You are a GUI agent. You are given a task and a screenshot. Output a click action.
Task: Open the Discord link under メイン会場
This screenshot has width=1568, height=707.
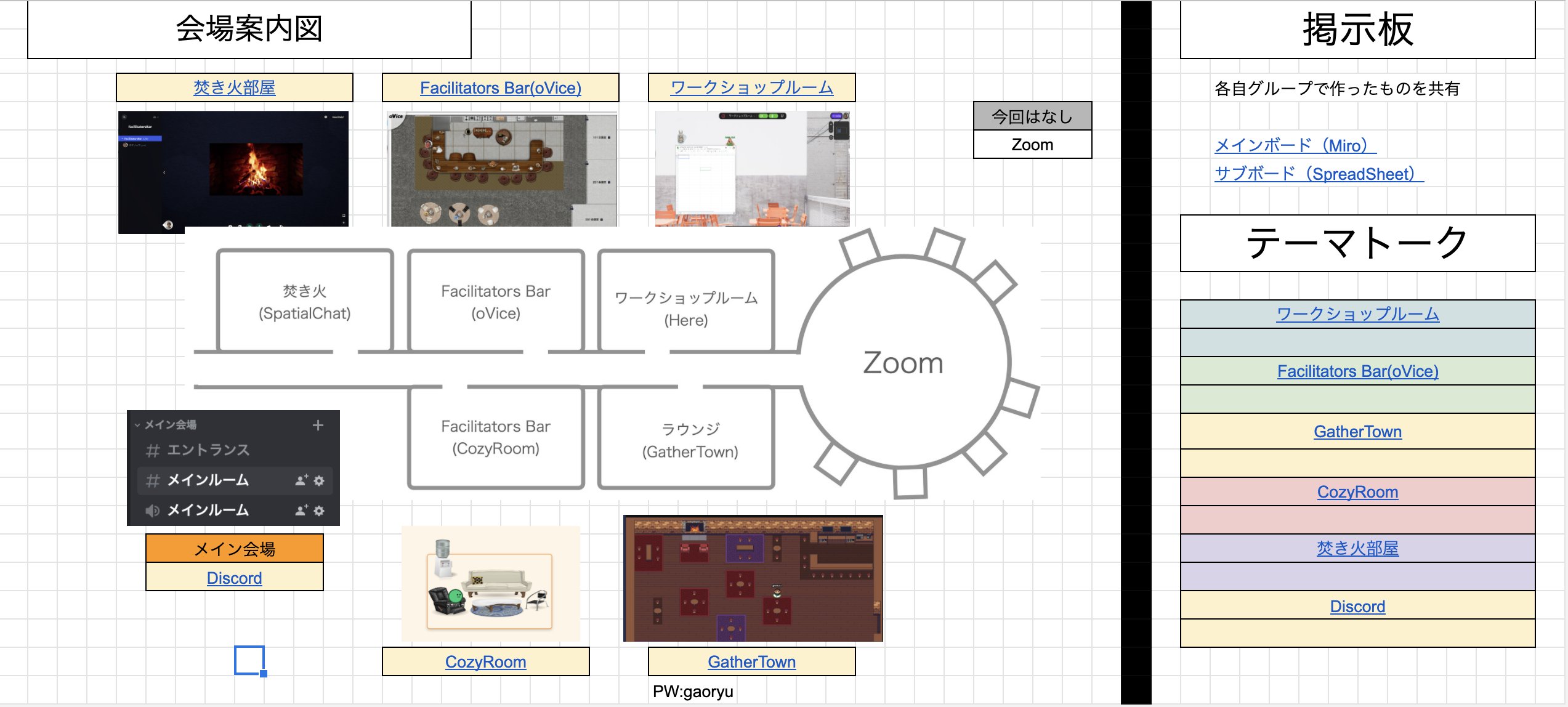[x=234, y=578]
